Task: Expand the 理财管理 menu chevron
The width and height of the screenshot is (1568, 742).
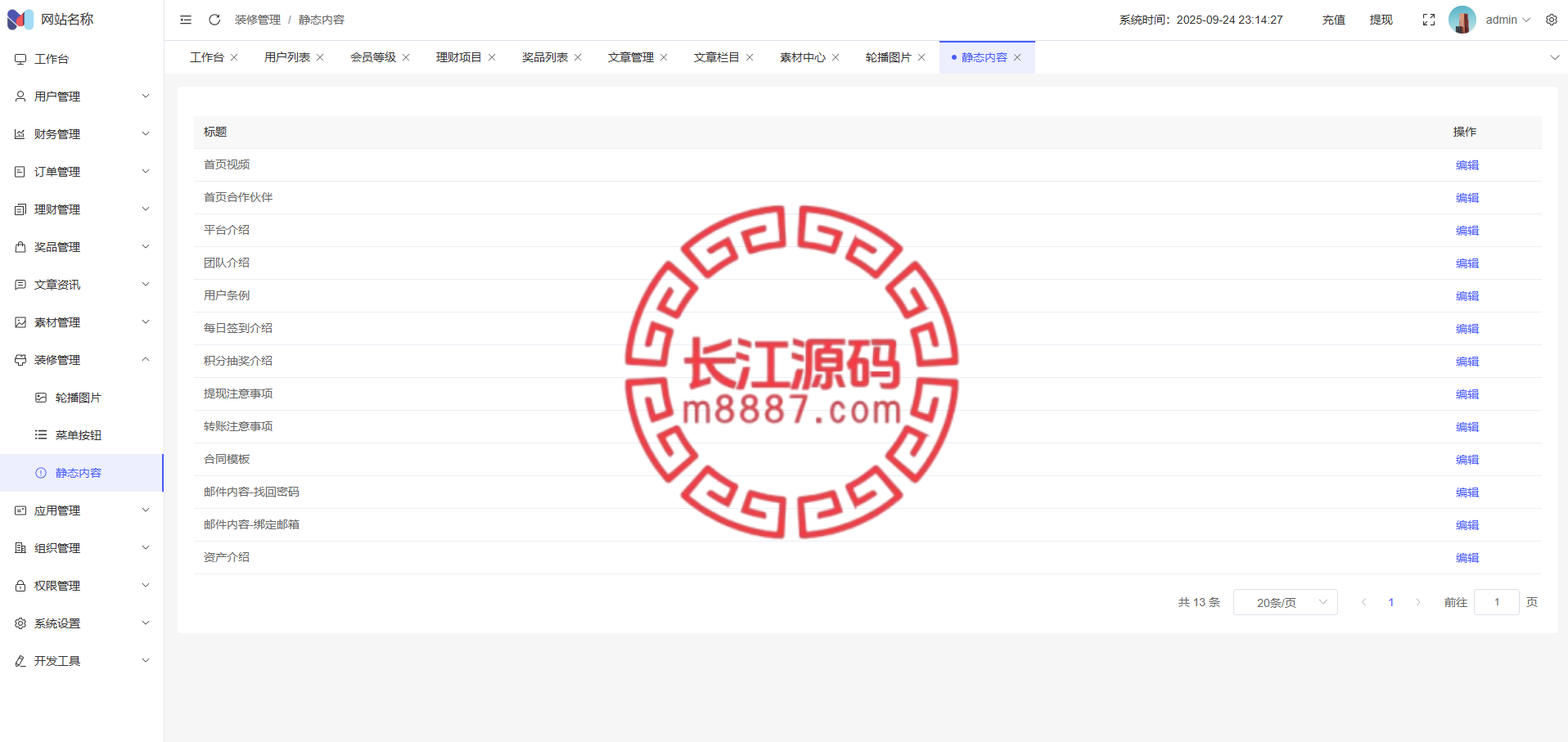Action: point(146,209)
